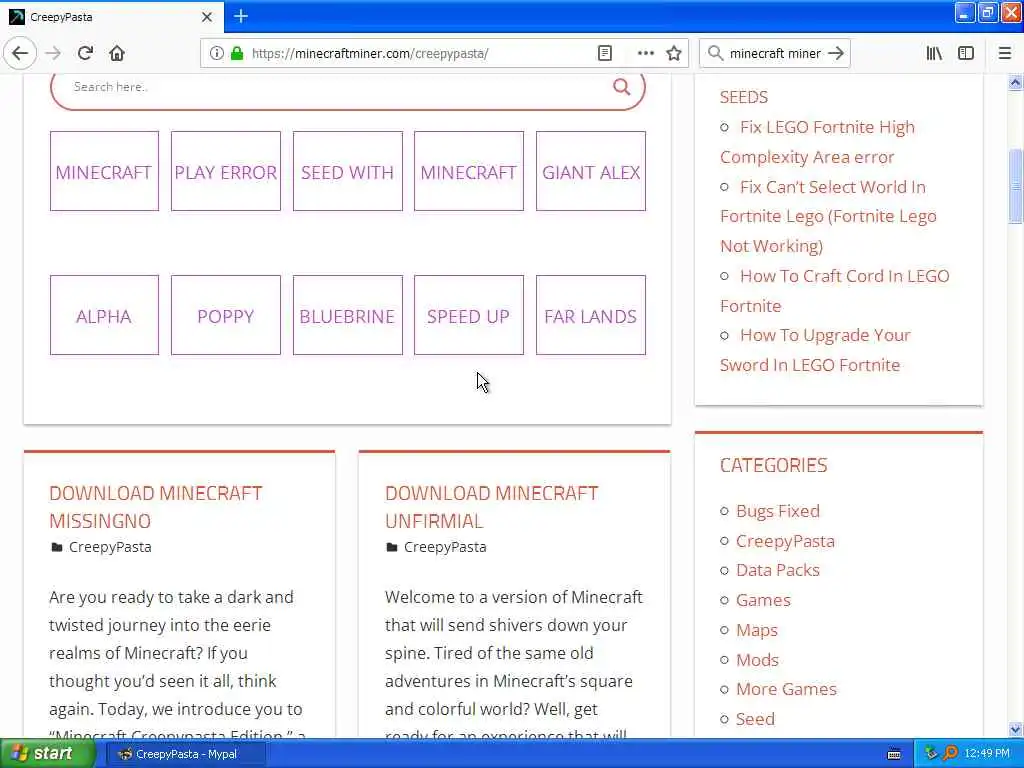Screen dimensions: 1024x768
Task: Select the CreepyPasta browser tab
Action: 111,17
